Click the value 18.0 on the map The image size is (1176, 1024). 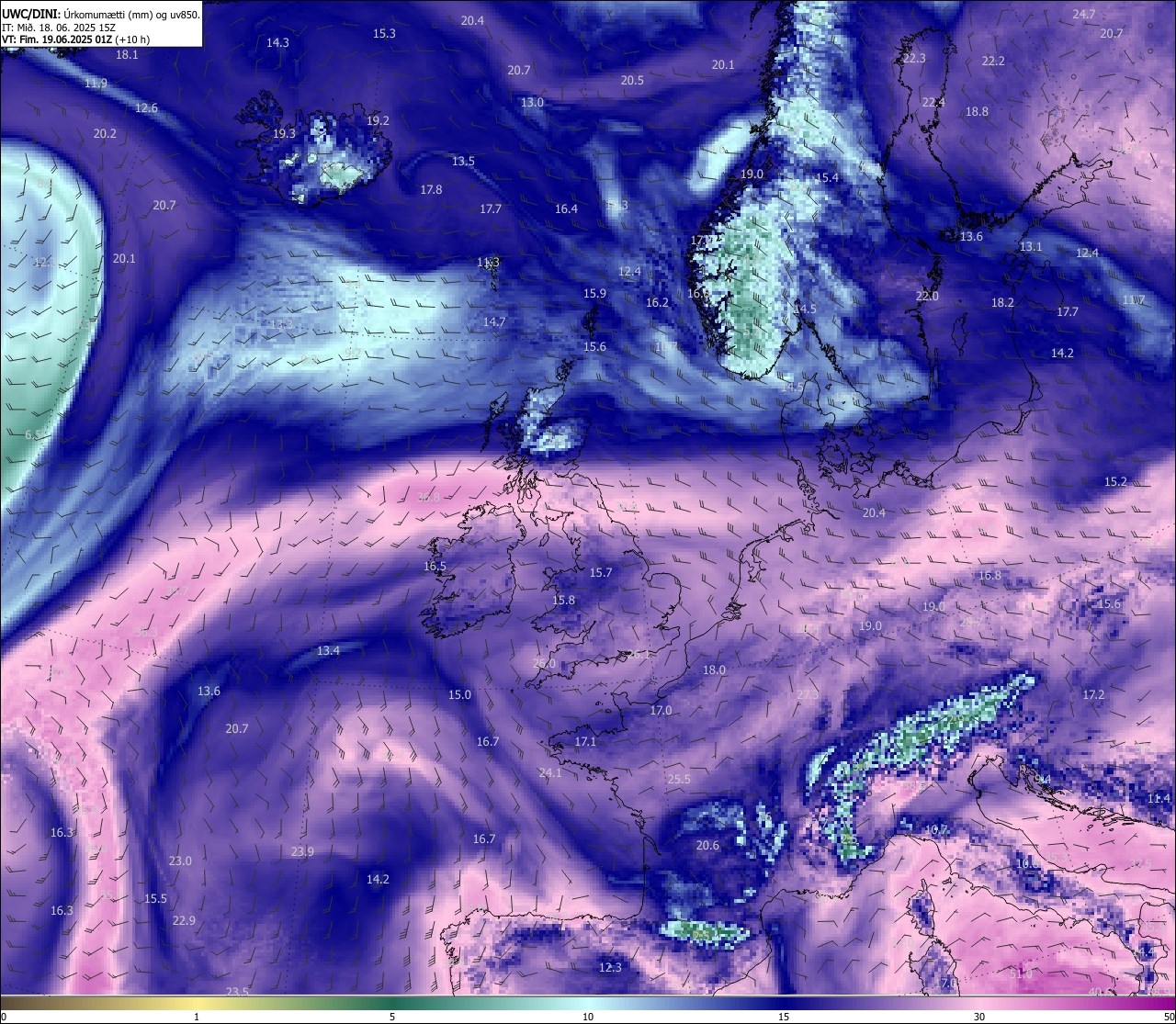click(714, 670)
